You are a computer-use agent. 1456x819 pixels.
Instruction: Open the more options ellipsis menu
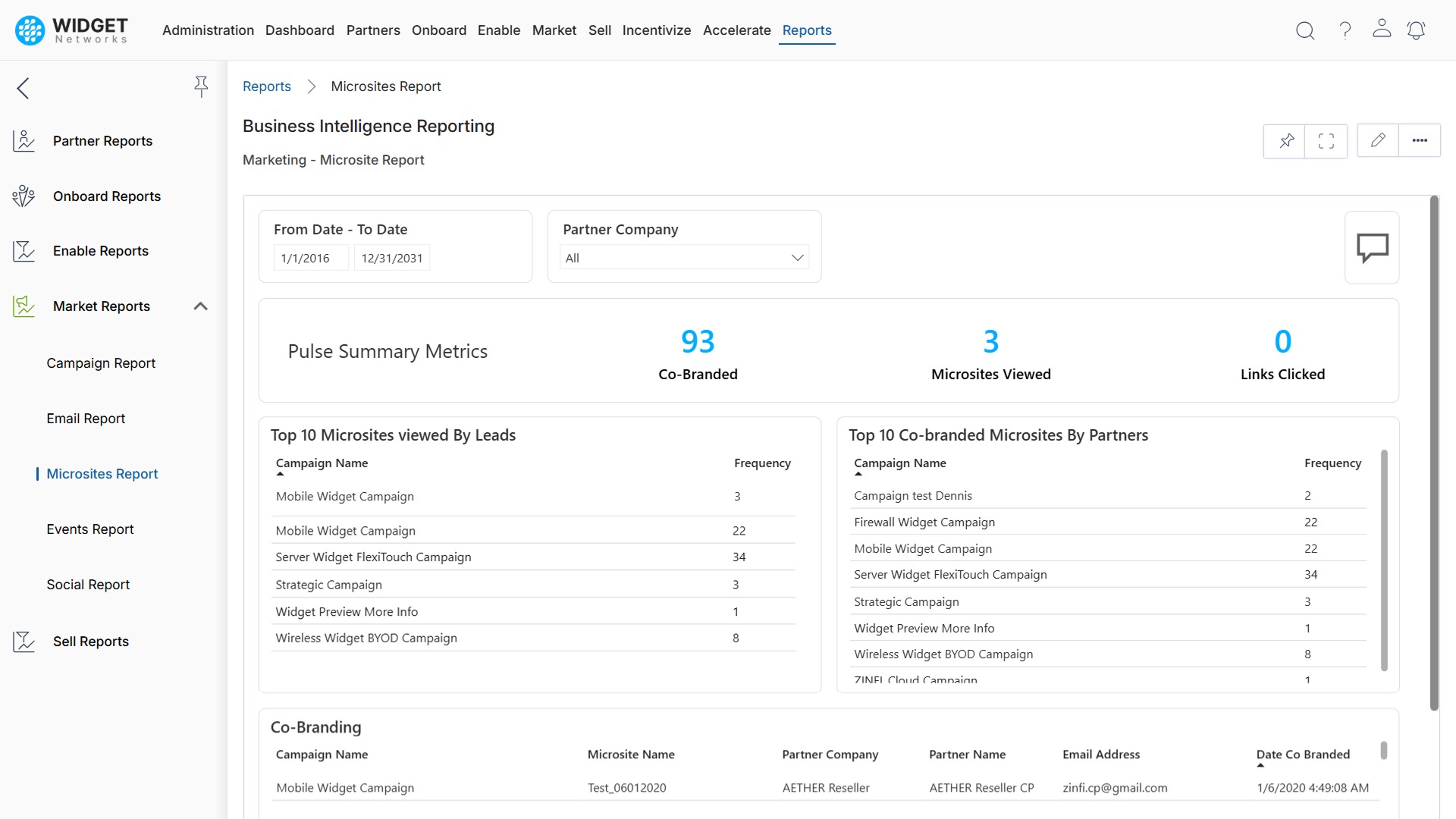pyautogui.click(x=1421, y=140)
